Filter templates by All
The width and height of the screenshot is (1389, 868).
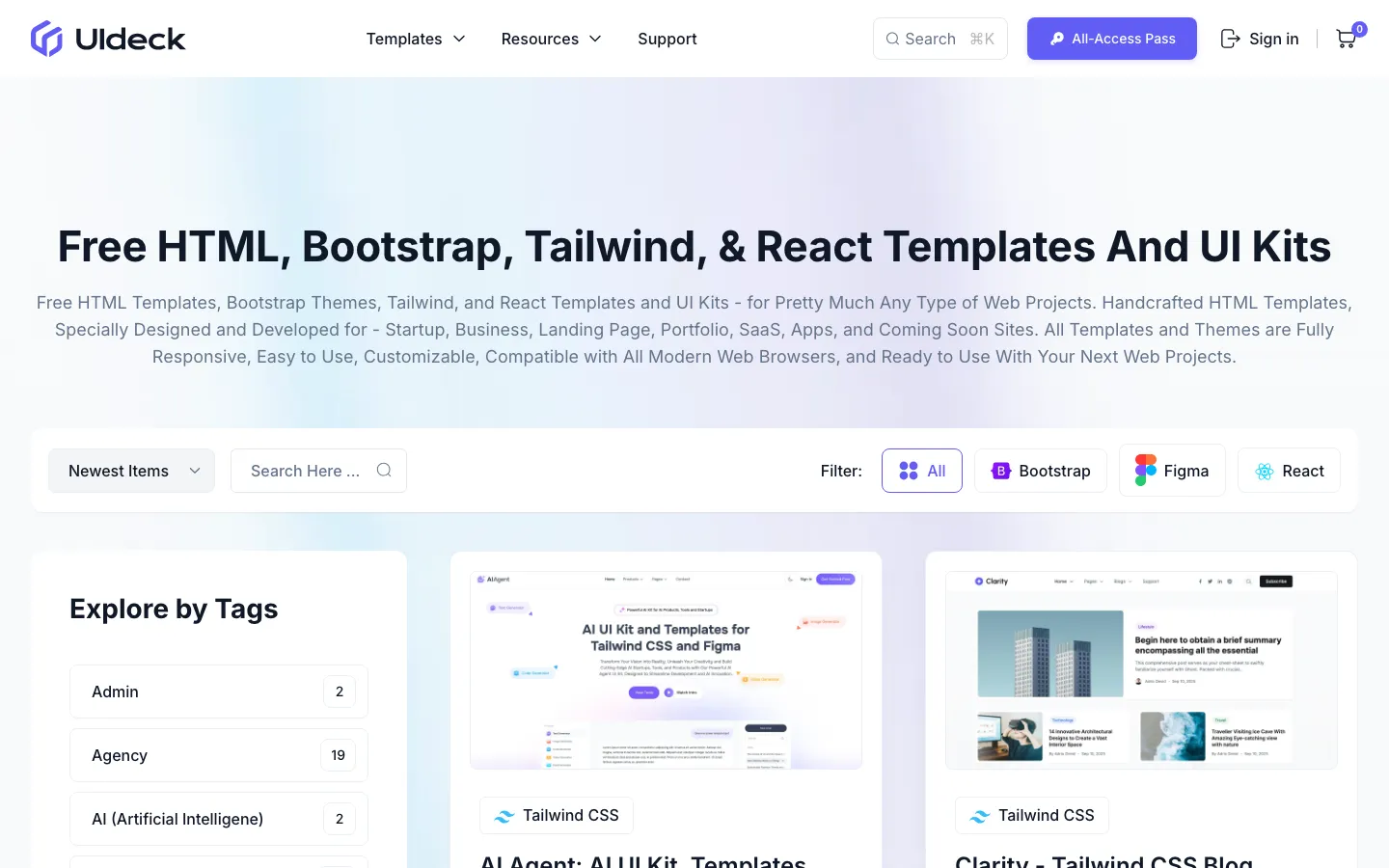point(922,471)
